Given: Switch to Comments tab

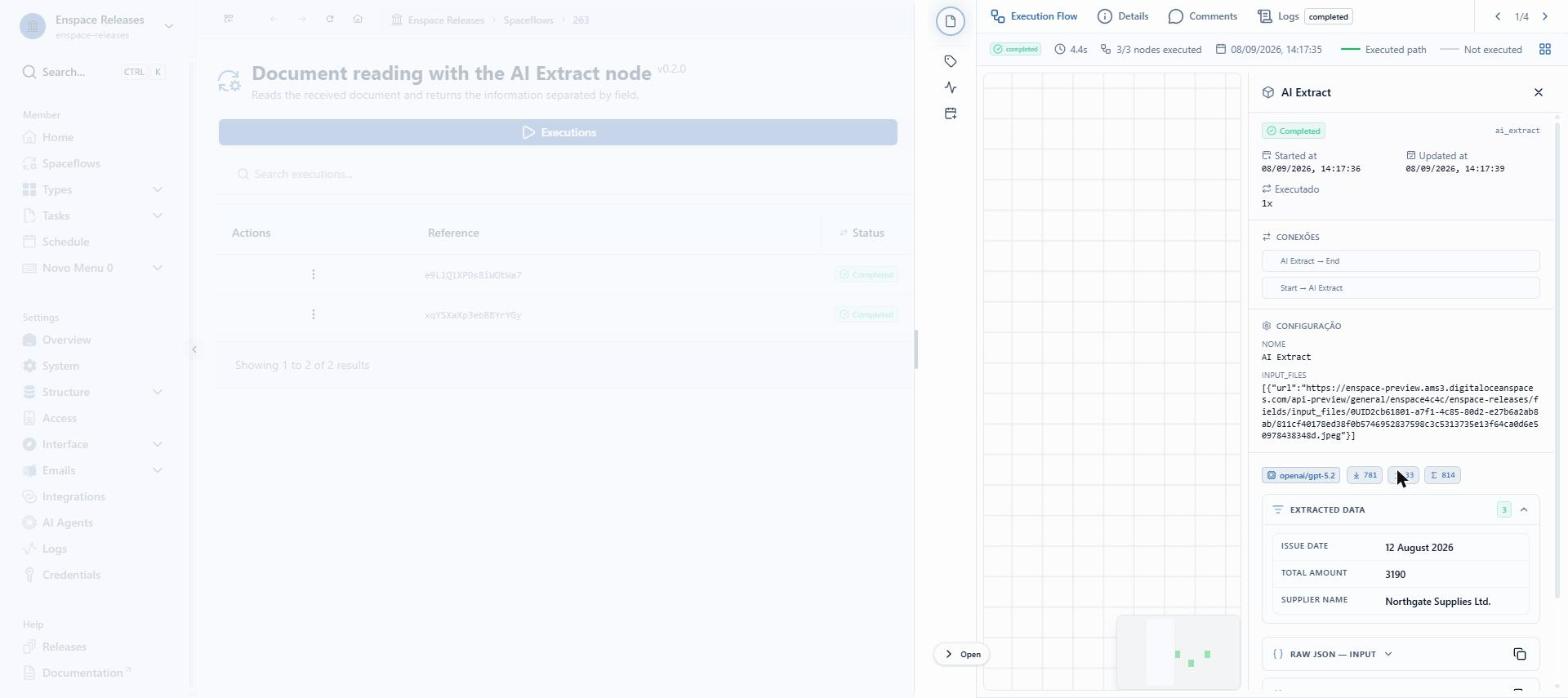Looking at the screenshot, I should click(1203, 16).
